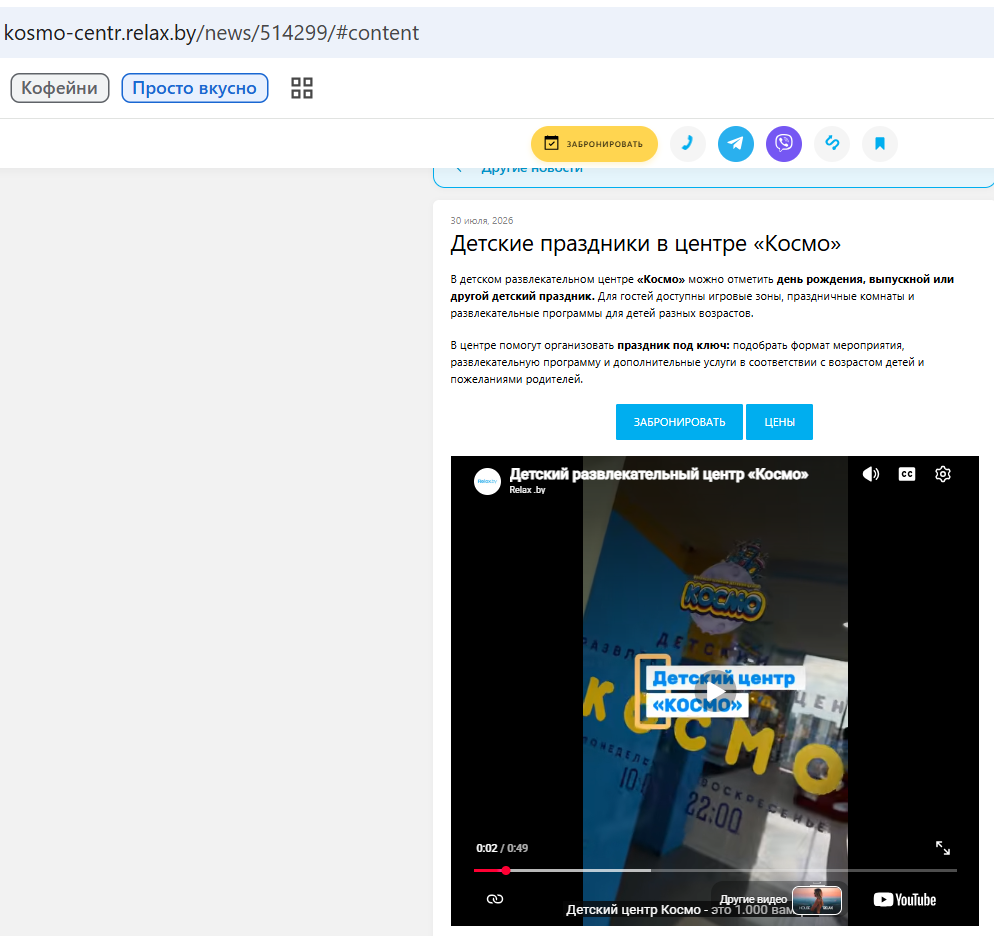Viewport: 994px width, 936px height.
Task: Copy video link with chain icon
Action: (x=495, y=899)
